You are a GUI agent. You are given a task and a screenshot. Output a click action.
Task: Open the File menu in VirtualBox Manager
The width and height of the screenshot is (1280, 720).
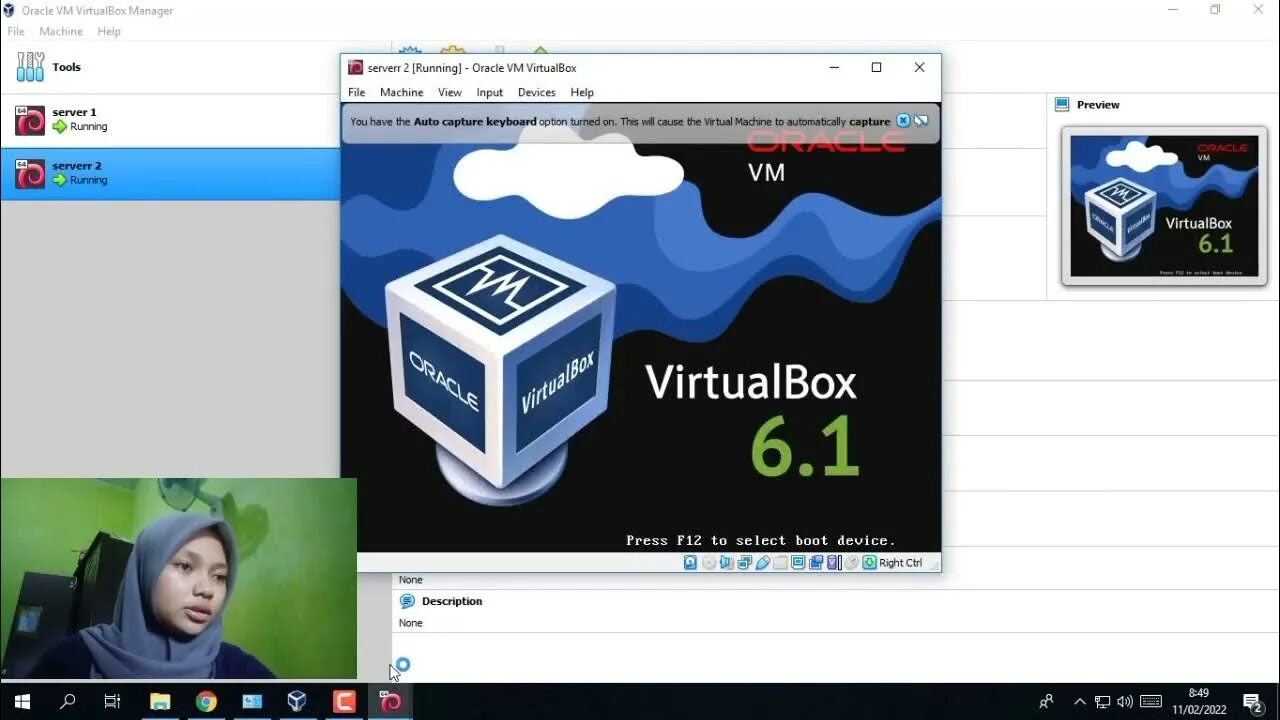point(16,31)
